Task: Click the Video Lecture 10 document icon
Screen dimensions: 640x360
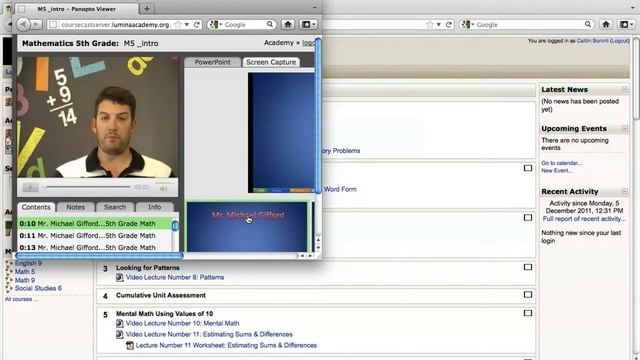Action: [x=120, y=323]
